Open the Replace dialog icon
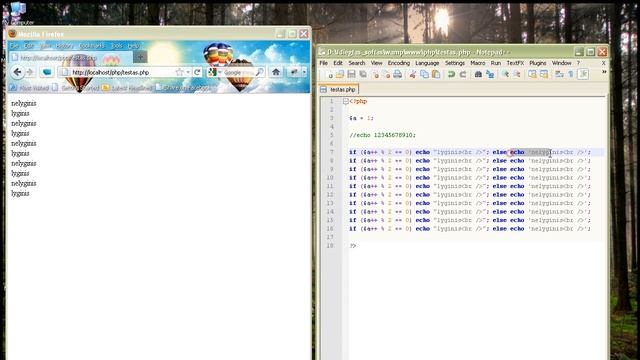 (490, 75)
